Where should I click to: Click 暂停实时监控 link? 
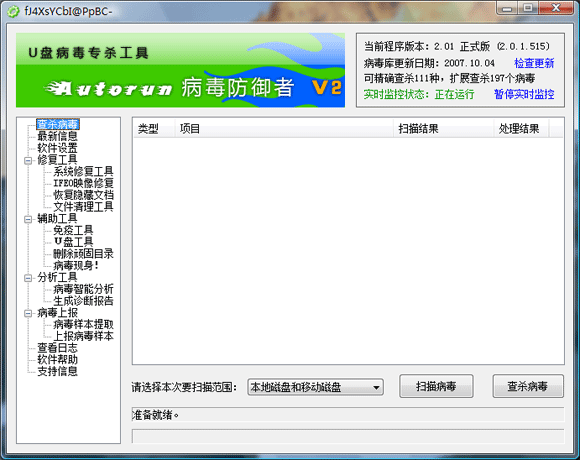tap(524, 94)
